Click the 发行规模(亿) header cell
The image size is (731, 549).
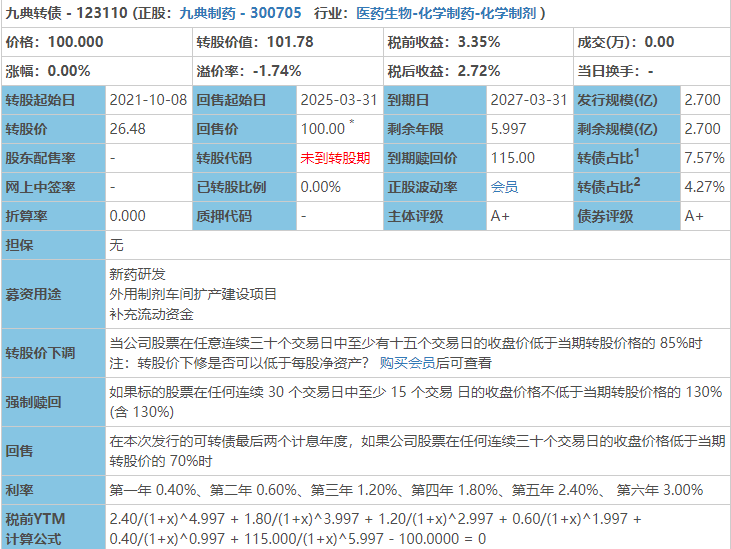(627, 100)
